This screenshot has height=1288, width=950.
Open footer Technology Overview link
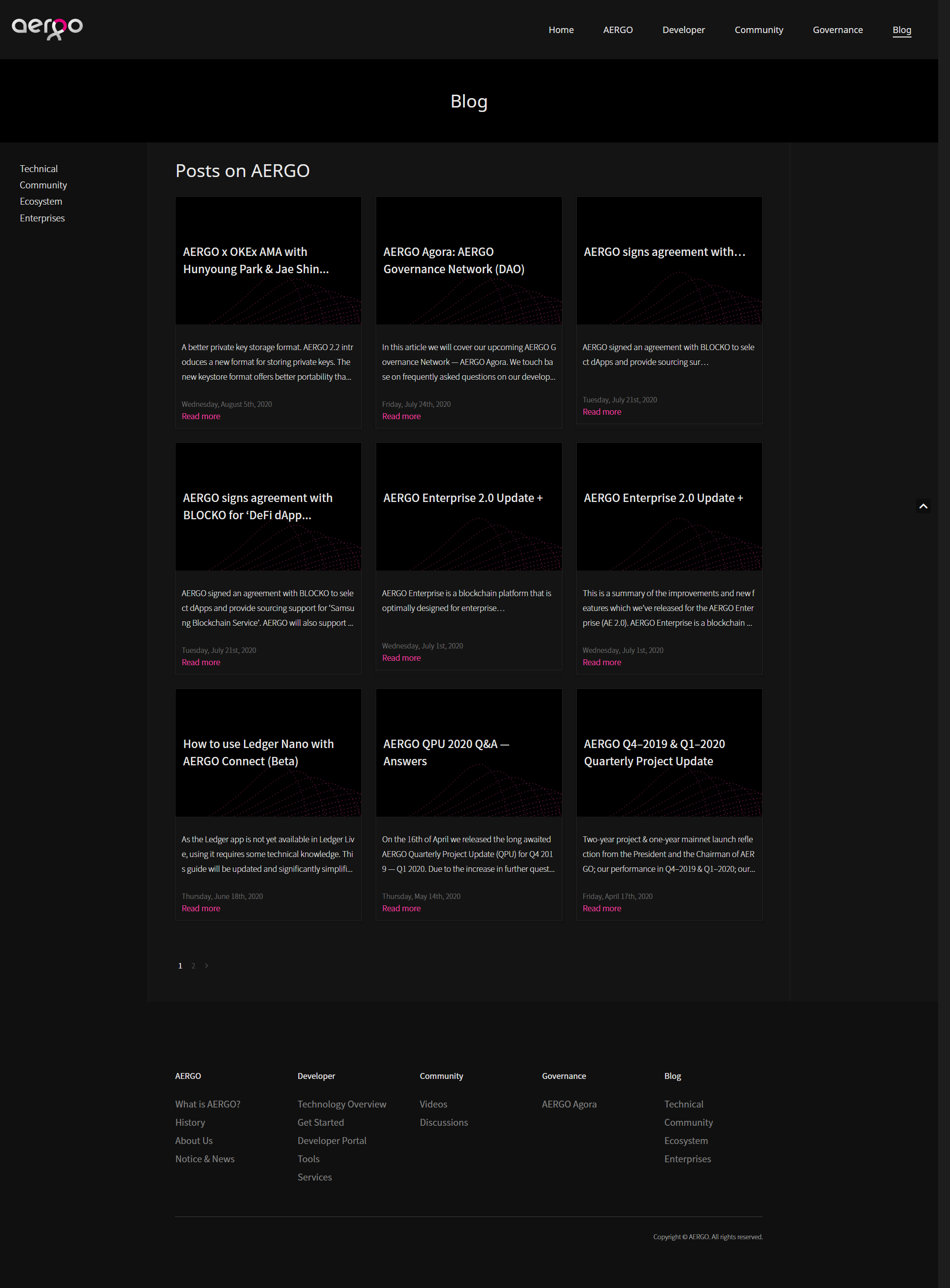[x=342, y=1104]
